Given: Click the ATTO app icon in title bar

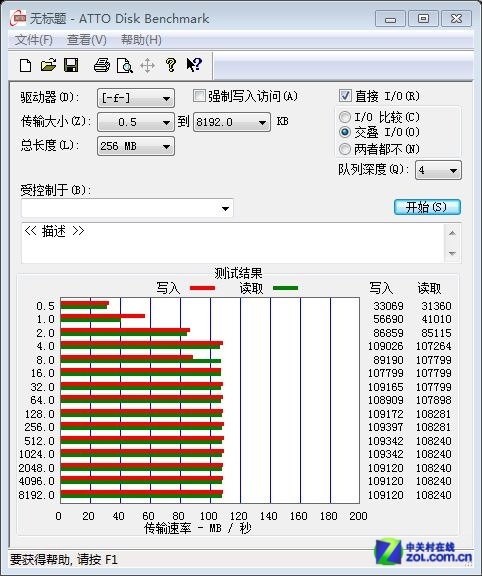Looking at the screenshot, I should 18,18.
